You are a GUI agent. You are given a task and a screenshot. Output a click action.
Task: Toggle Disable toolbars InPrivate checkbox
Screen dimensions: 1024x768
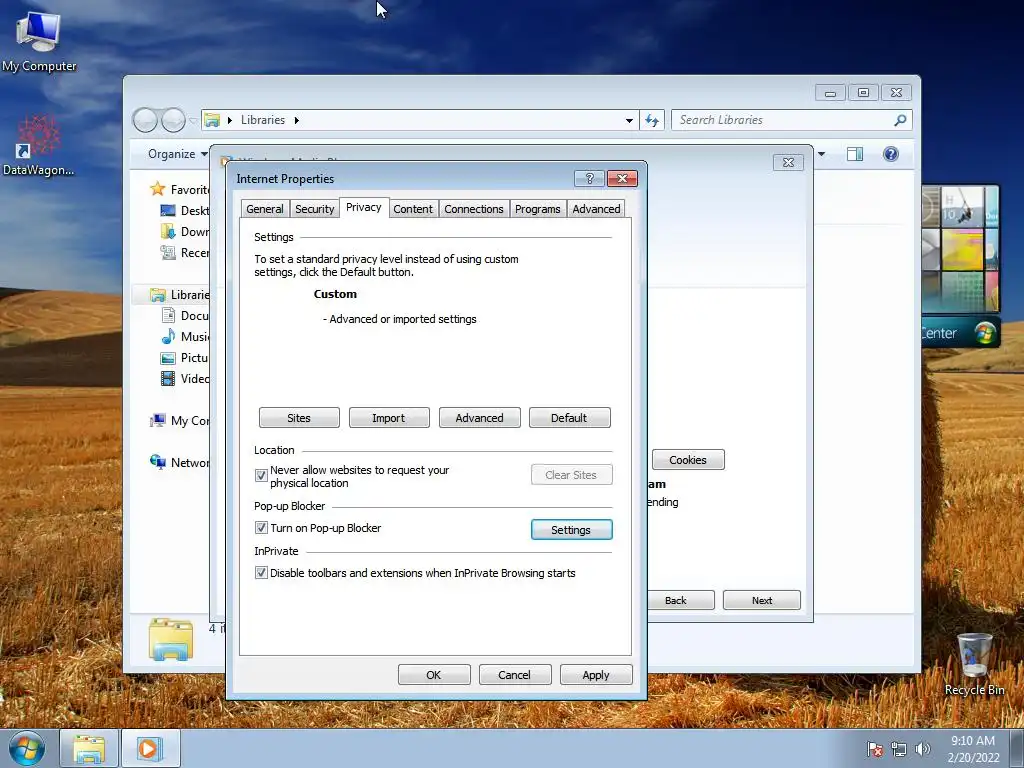(261, 573)
